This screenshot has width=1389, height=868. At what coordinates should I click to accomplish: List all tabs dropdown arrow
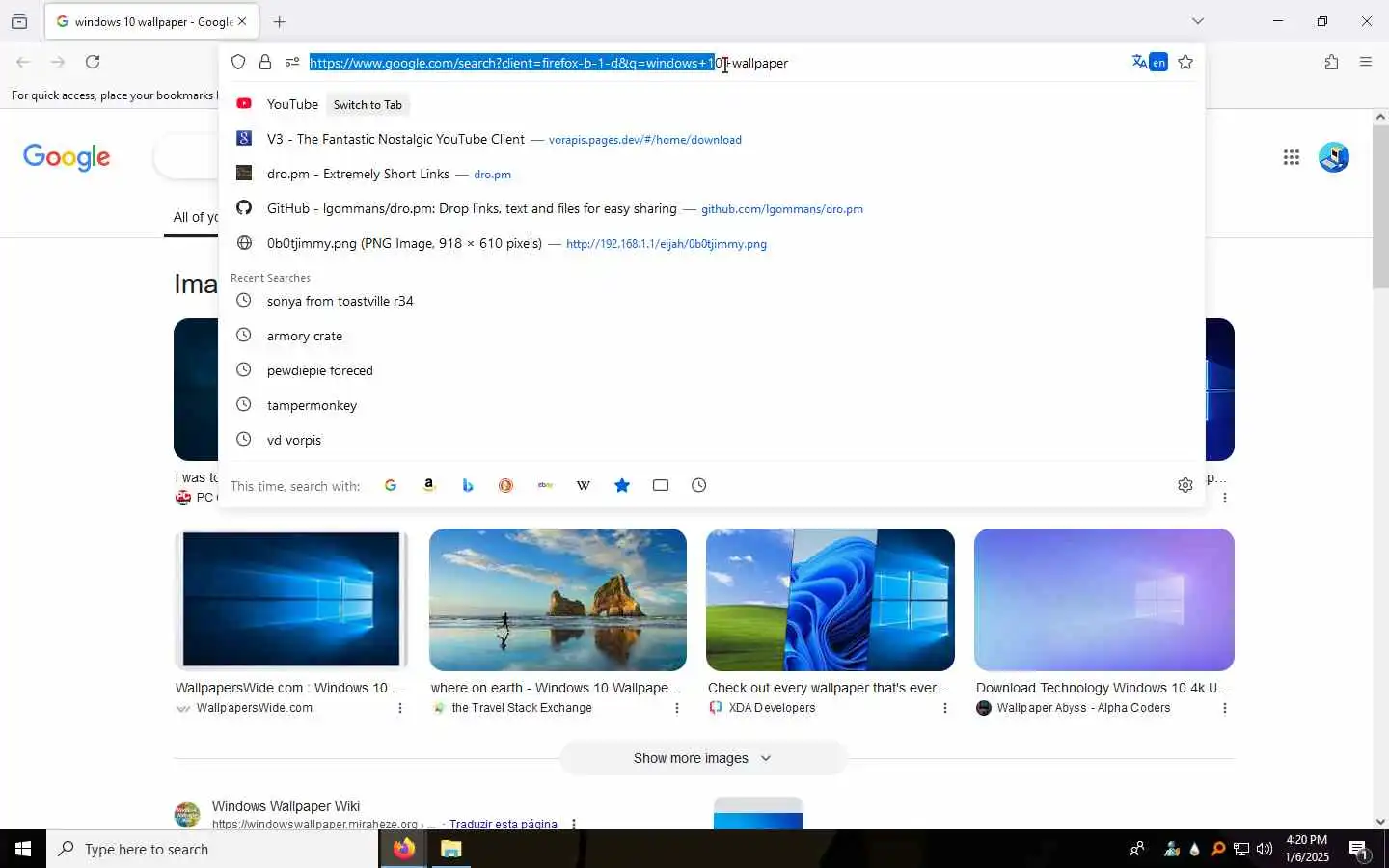pos(1198,21)
